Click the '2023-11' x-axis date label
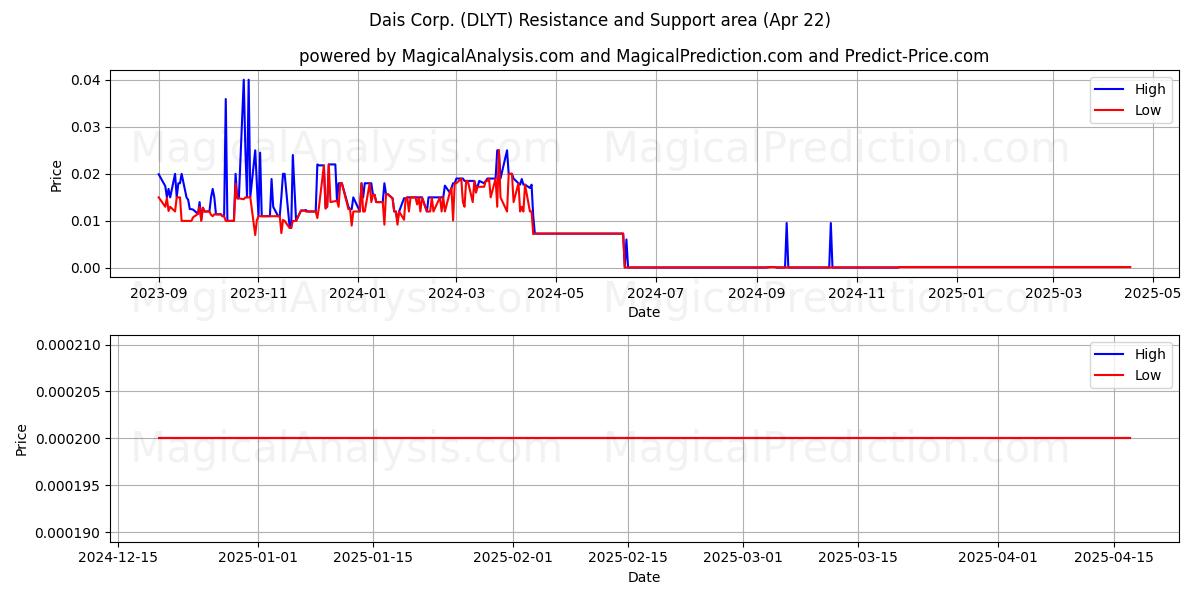Viewport: 1200px width, 600px height. tap(258, 293)
